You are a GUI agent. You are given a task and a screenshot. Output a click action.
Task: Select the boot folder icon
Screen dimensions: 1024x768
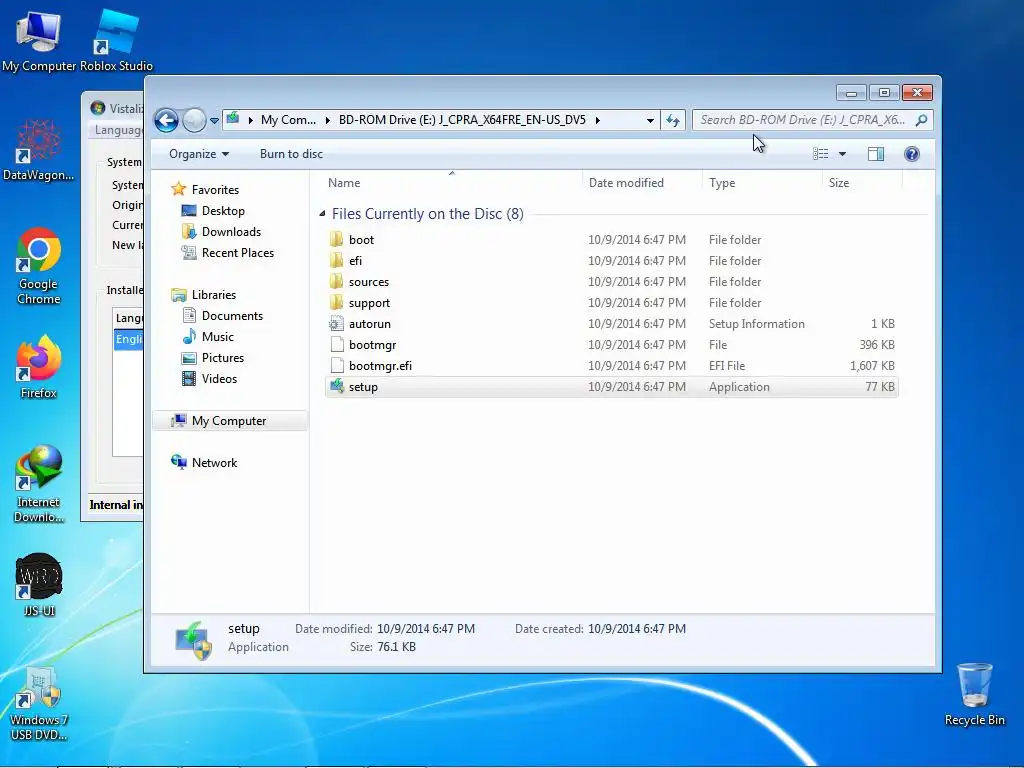tap(336, 240)
